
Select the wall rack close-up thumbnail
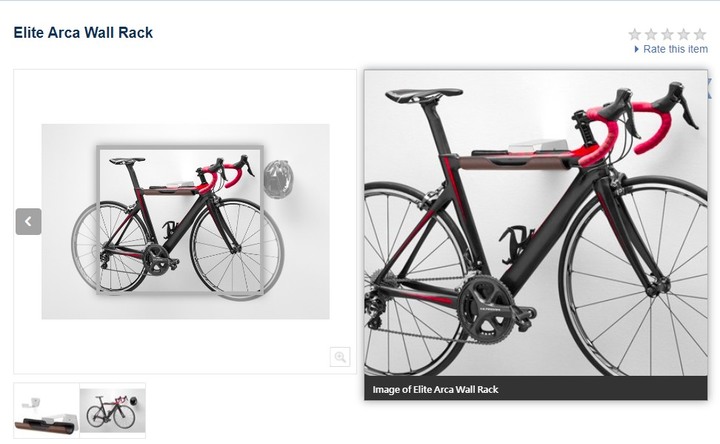pos(46,410)
